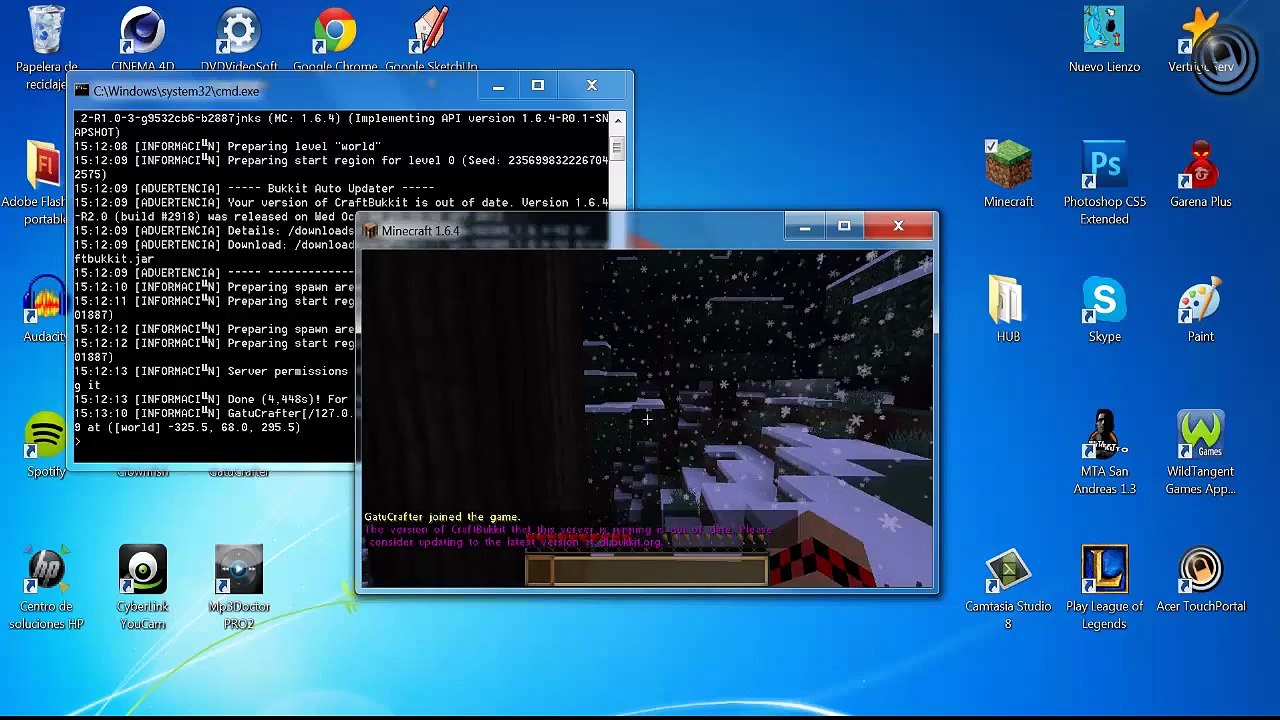Image resolution: width=1280 pixels, height=720 pixels.
Task: Click the Audacity headphones icon
Action: click(x=46, y=300)
